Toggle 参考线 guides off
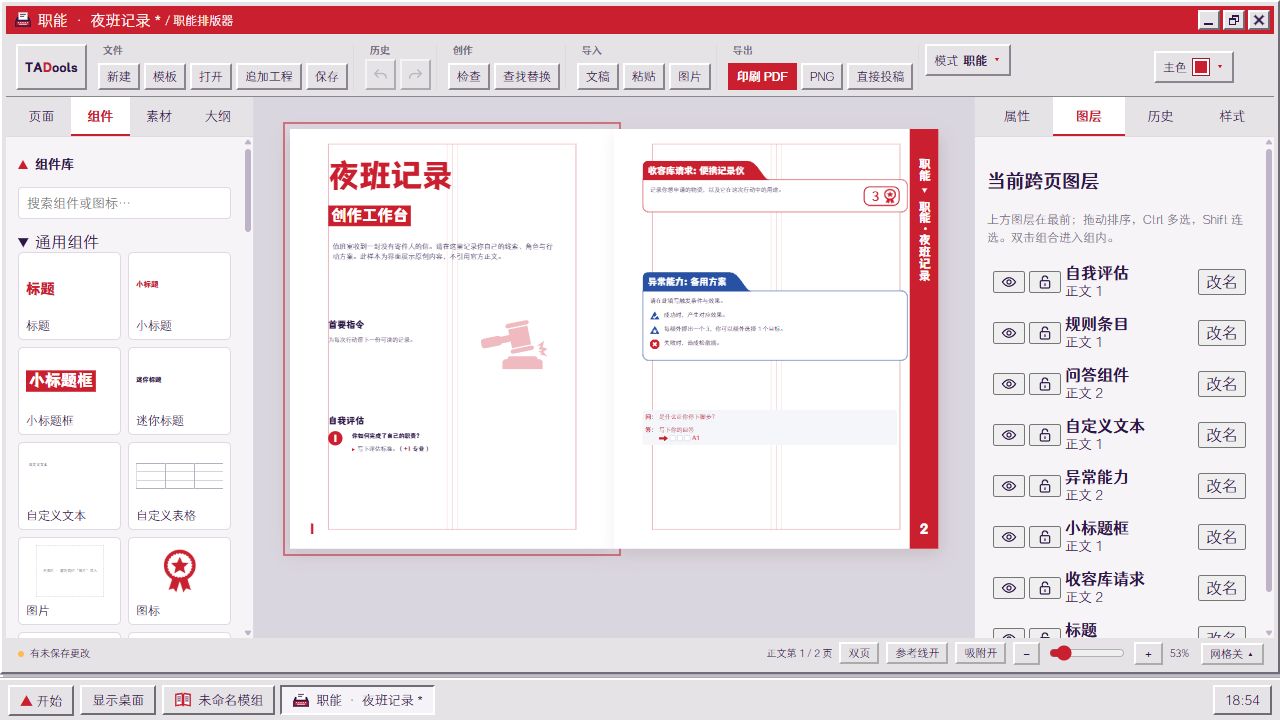Image resolution: width=1280 pixels, height=720 pixels. point(917,653)
